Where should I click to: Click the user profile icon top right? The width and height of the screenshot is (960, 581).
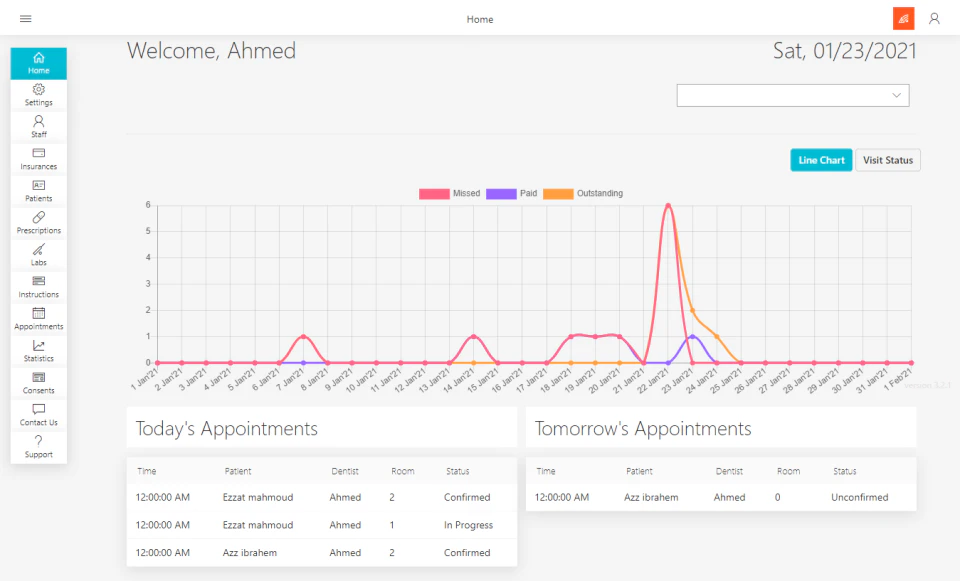tap(934, 18)
